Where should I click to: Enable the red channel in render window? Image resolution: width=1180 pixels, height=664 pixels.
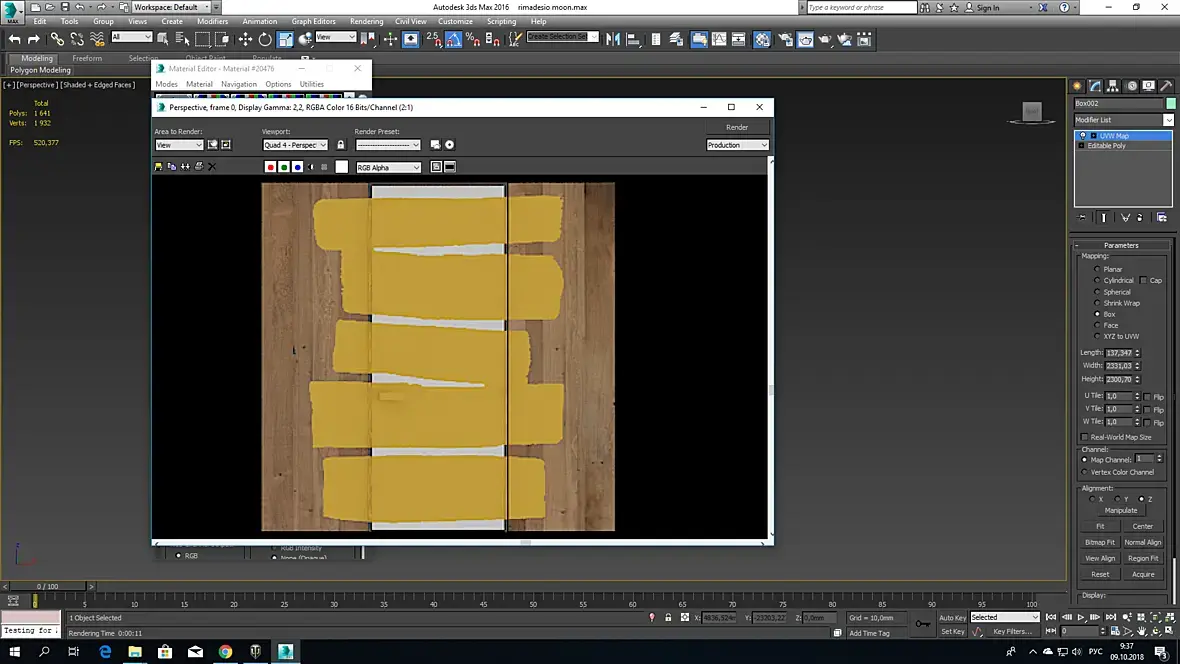[x=270, y=167]
